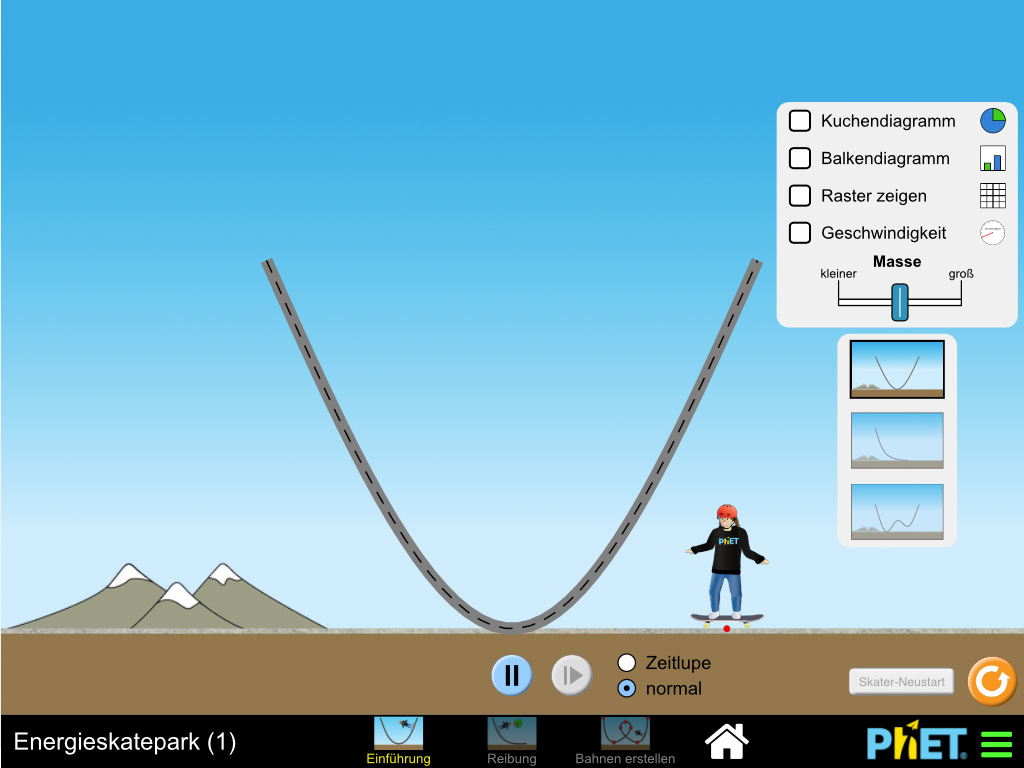Click the grid icon next to Raster zeigen
The image size is (1024, 768).
(x=992, y=196)
